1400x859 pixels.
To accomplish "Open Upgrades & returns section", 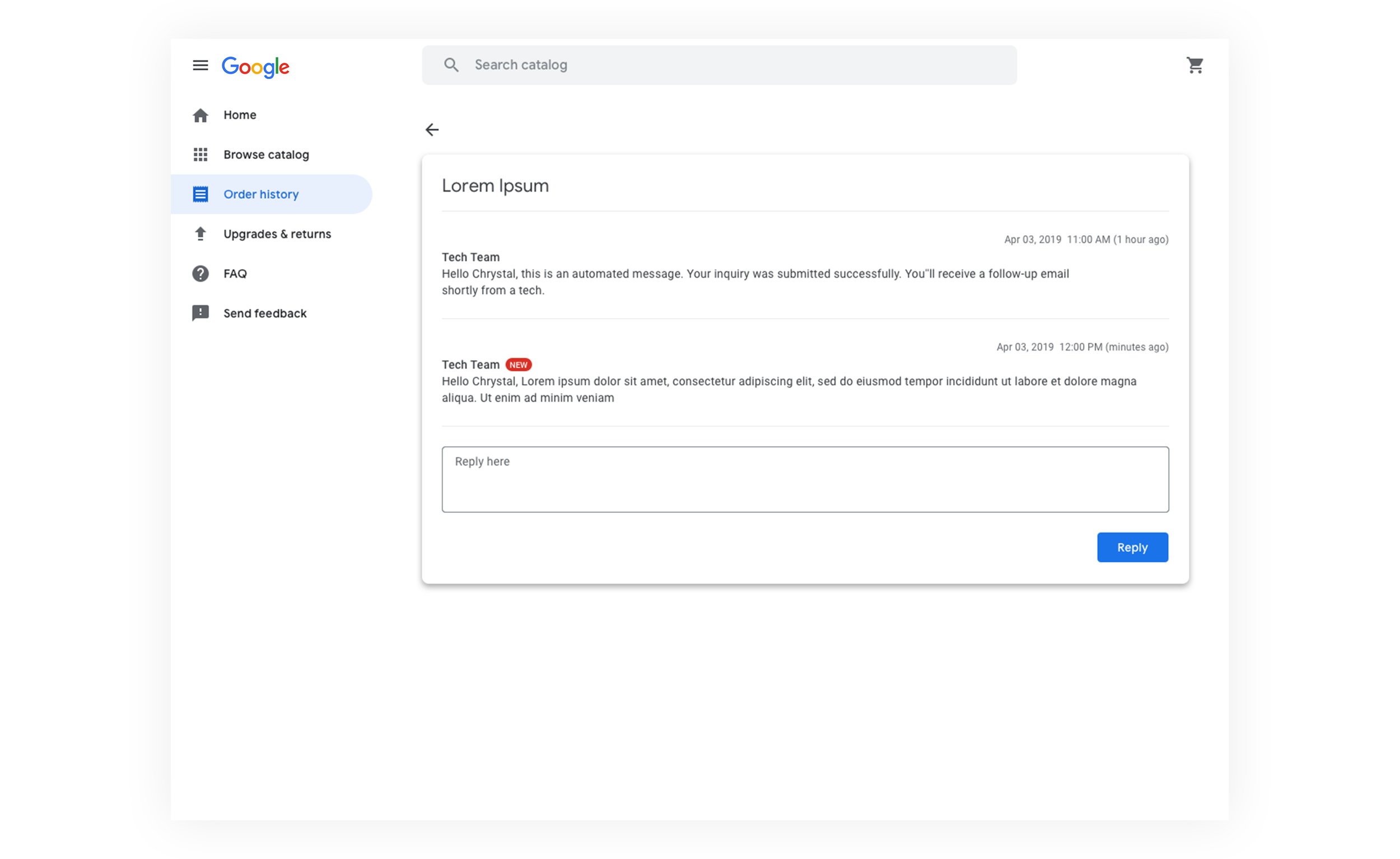I will tap(277, 234).
